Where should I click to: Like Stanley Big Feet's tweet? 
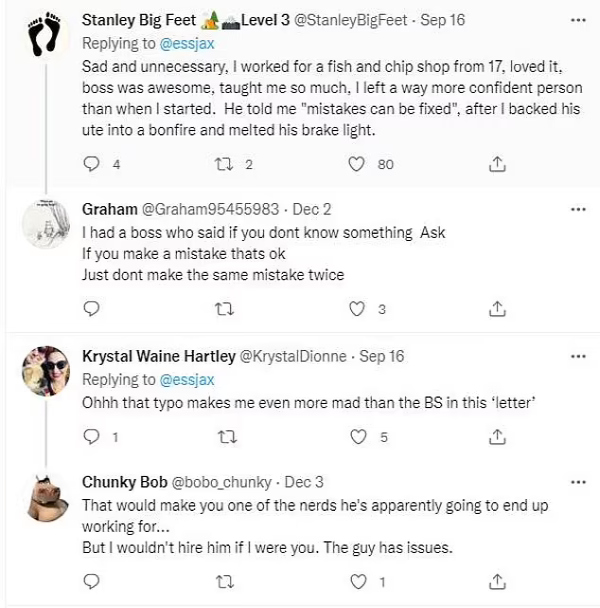360,164
